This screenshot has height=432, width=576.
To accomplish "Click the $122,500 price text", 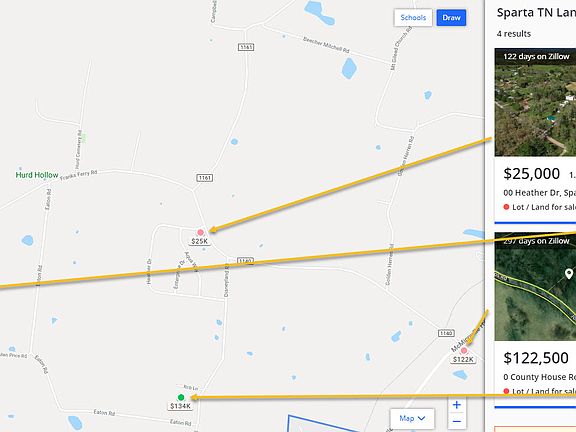I will pos(536,358).
